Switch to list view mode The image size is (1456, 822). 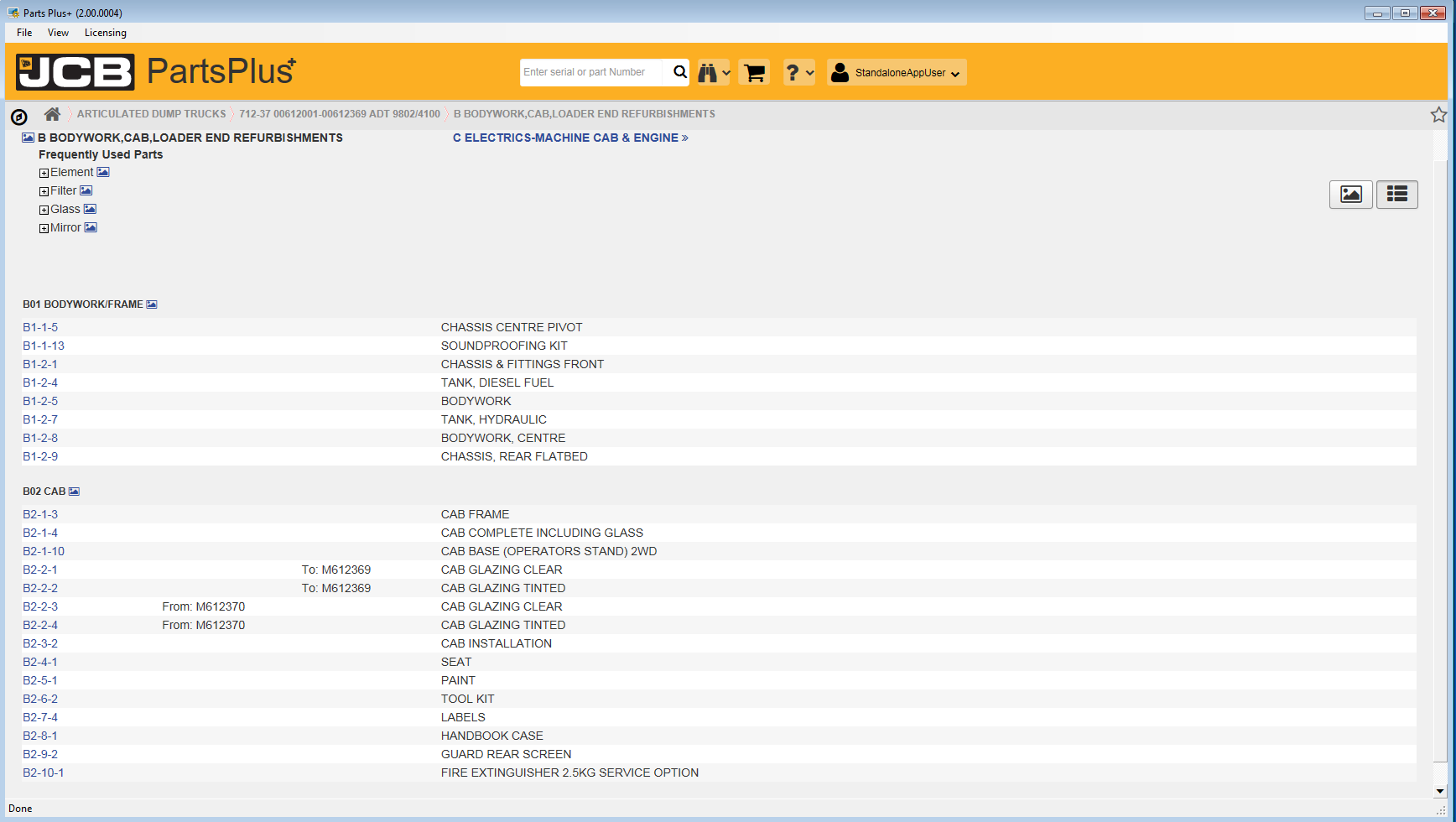1396,195
